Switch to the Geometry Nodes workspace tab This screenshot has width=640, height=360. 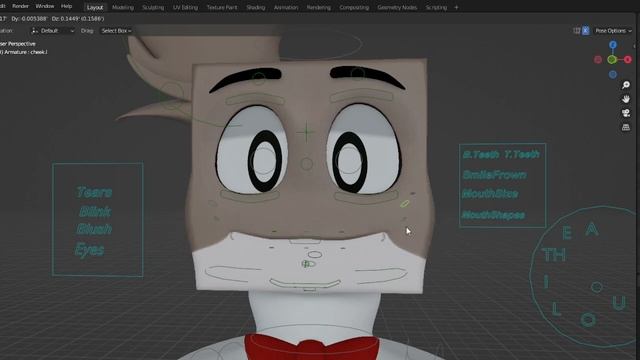pos(397,7)
